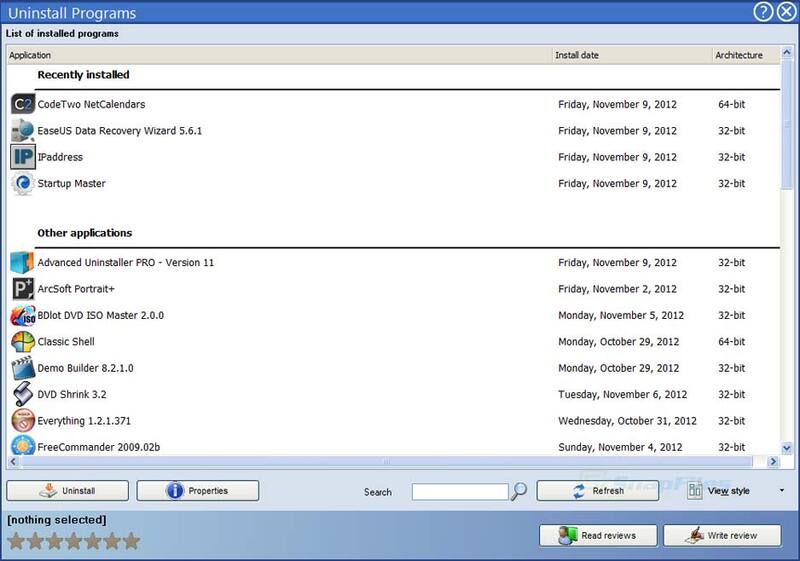Select the DVD Shrink 3.2 entry
Viewport: 800px width, 561px height.
click(x=72, y=395)
